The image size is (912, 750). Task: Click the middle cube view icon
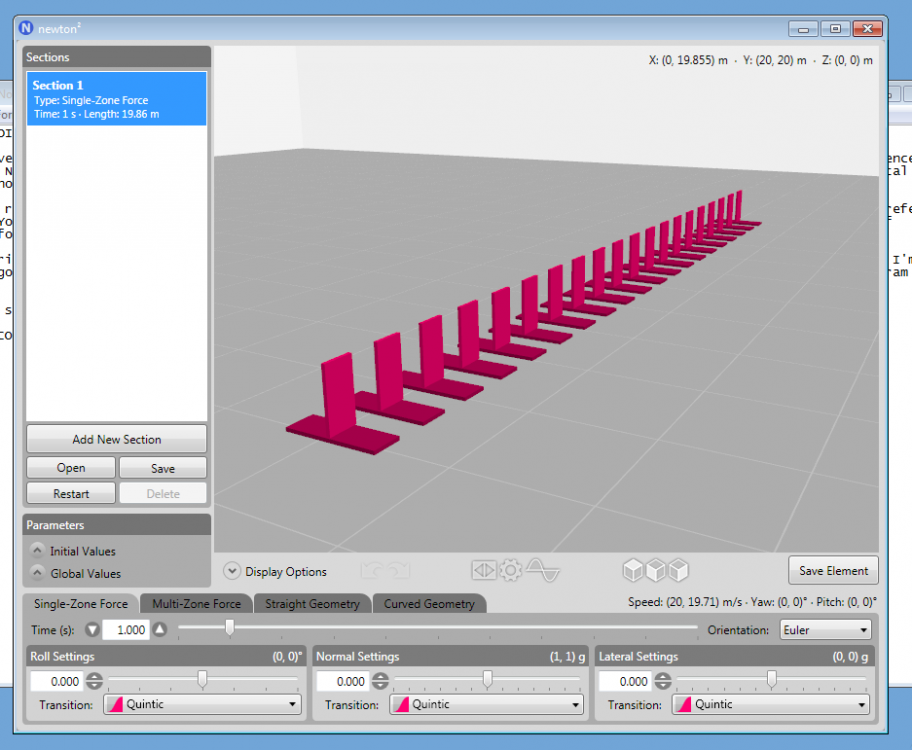coord(656,570)
